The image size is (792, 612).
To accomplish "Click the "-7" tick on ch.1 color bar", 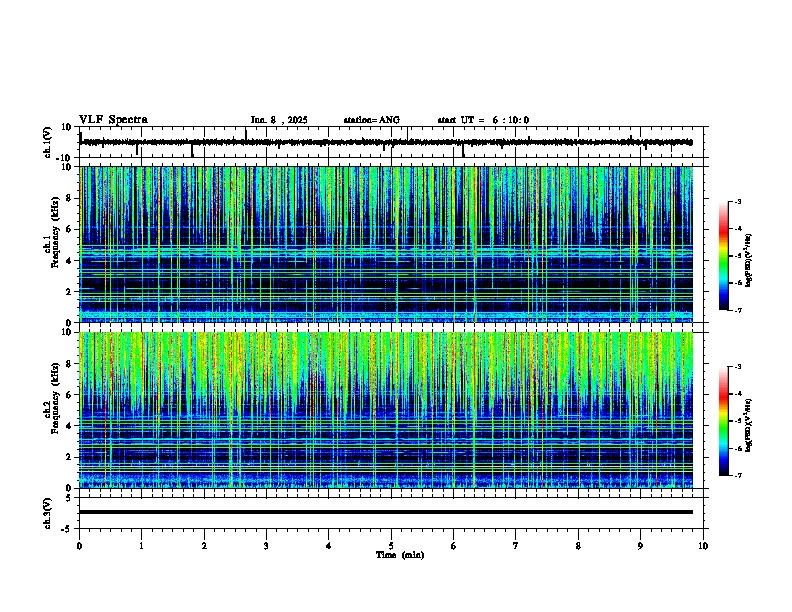I will [x=738, y=311].
